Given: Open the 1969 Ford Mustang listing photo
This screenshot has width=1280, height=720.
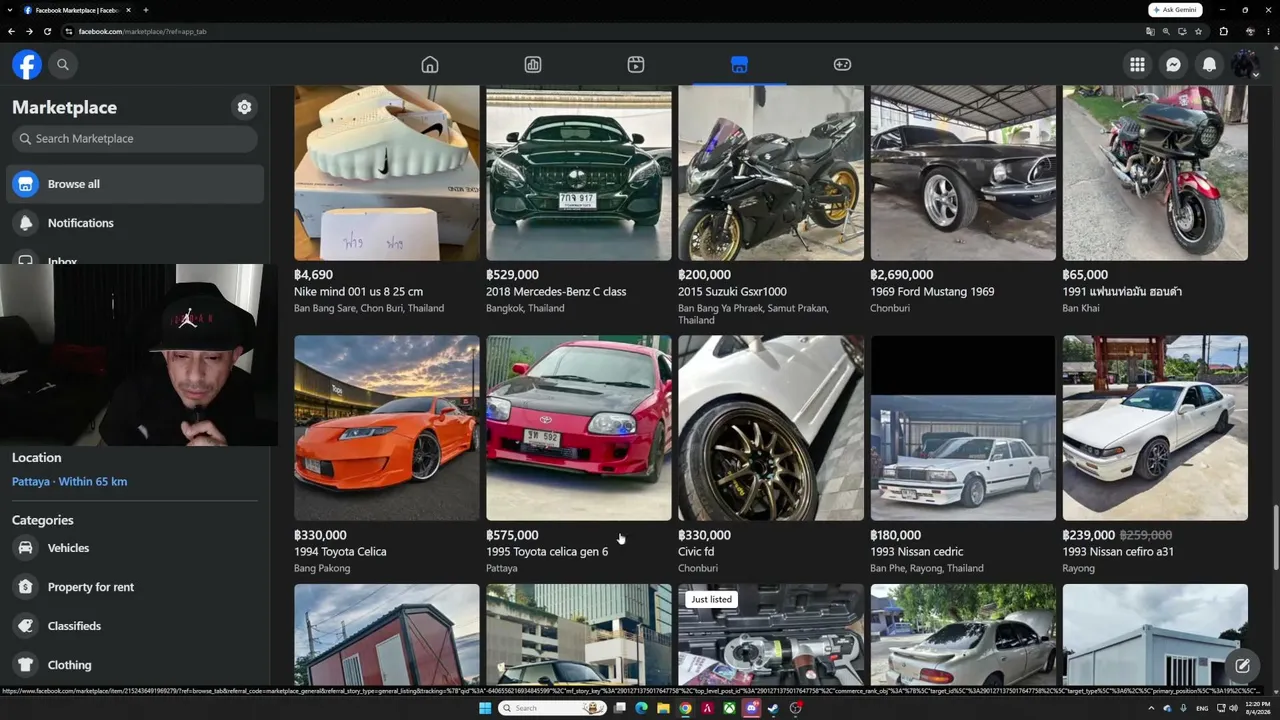Looking at the screenshot, I should (963, 173).
